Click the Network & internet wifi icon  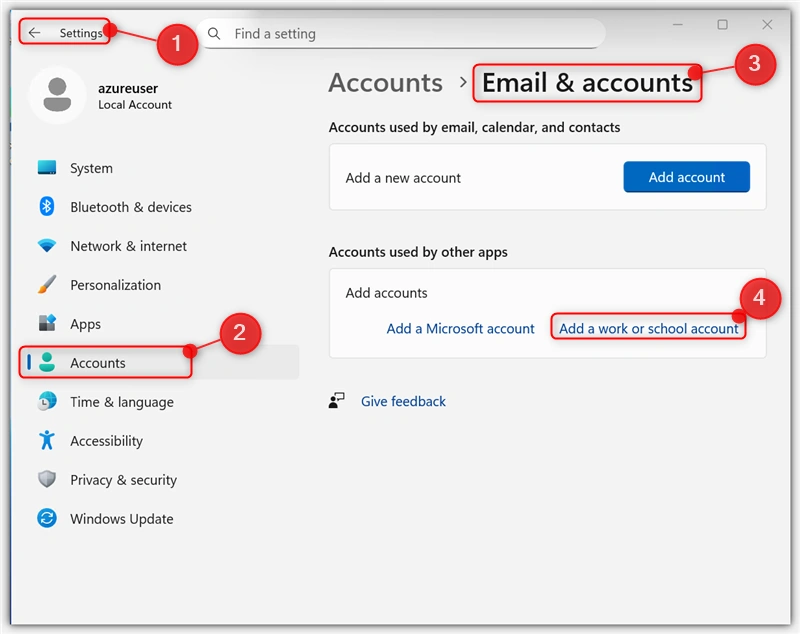click(47, 245)
